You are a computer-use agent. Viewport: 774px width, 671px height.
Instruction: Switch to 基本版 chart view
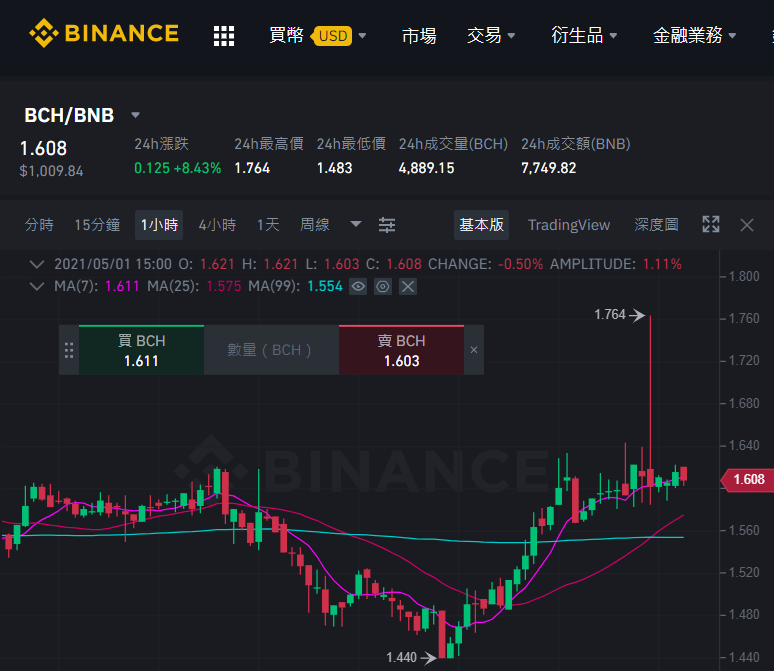(481, 225)
